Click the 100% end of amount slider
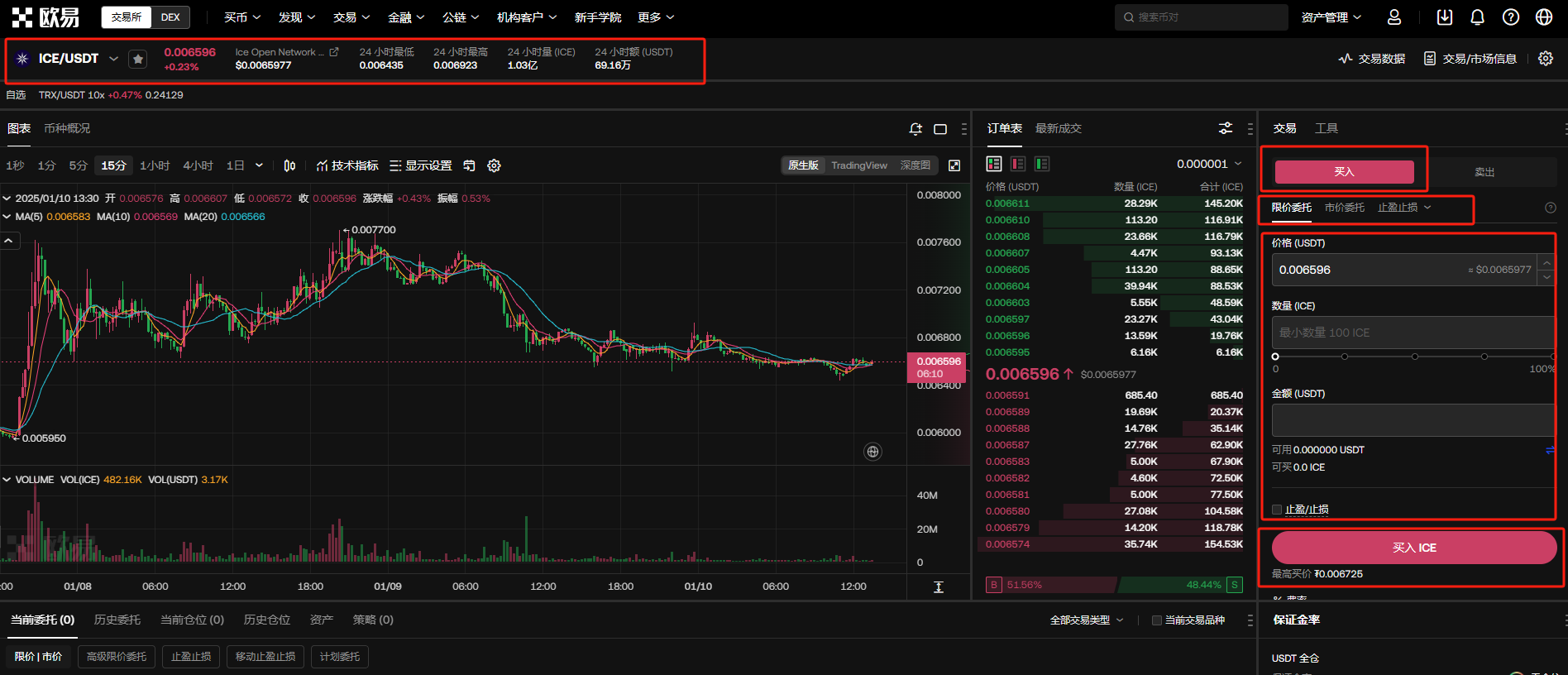1568x675 pixels. [1552, 357]
